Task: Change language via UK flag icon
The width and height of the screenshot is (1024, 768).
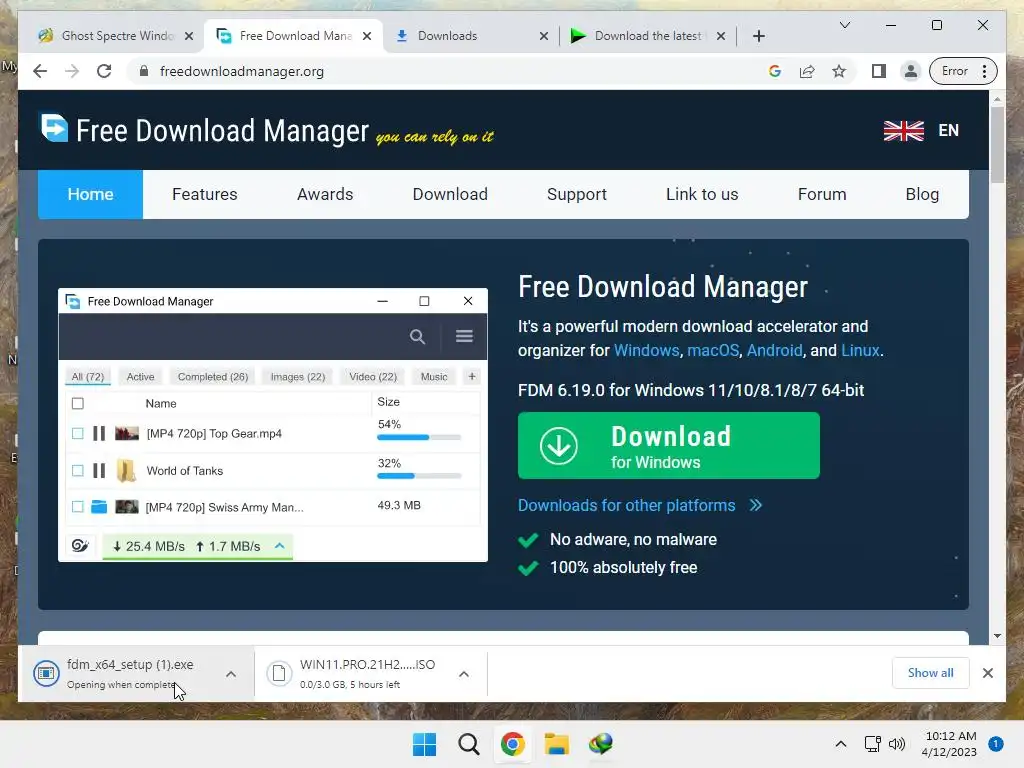Action: coord(903,131)
